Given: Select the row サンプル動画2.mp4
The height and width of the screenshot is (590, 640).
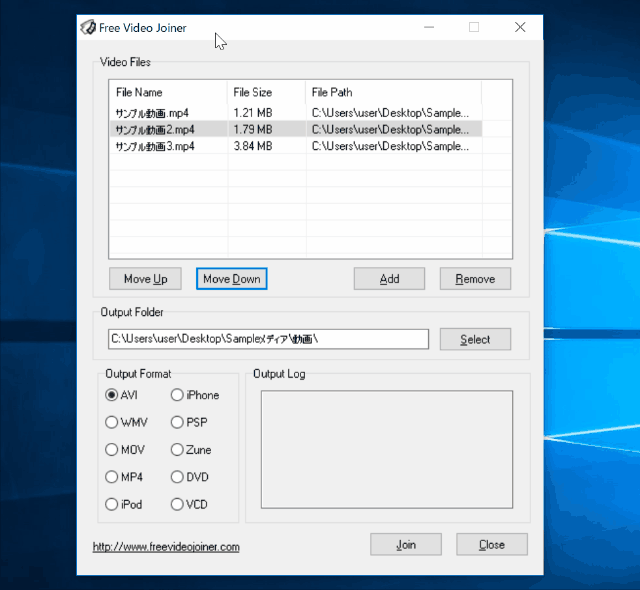Looking at the screenshot, I should pyautogui.click(x=296, y=129).
